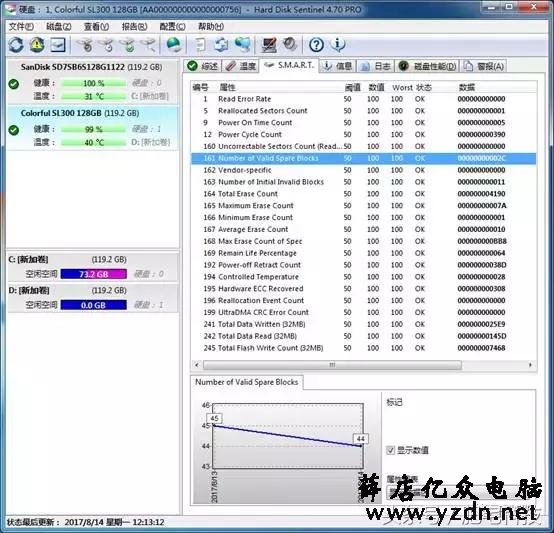Switch to the 温度 temperature tab
This screenshot has width=554, height=533.
pos(240,66)
